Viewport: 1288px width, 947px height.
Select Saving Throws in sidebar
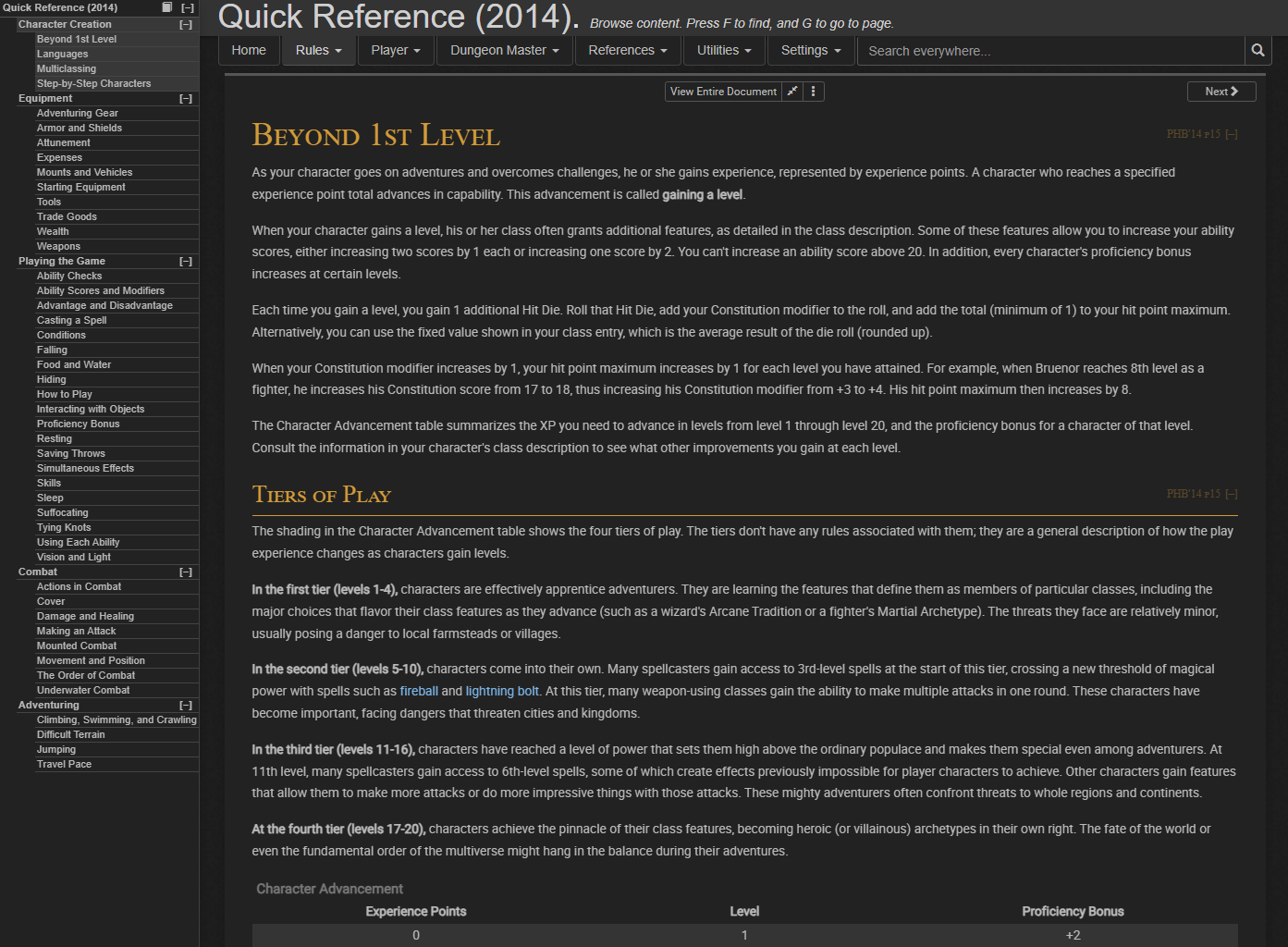tap(117, 454)
